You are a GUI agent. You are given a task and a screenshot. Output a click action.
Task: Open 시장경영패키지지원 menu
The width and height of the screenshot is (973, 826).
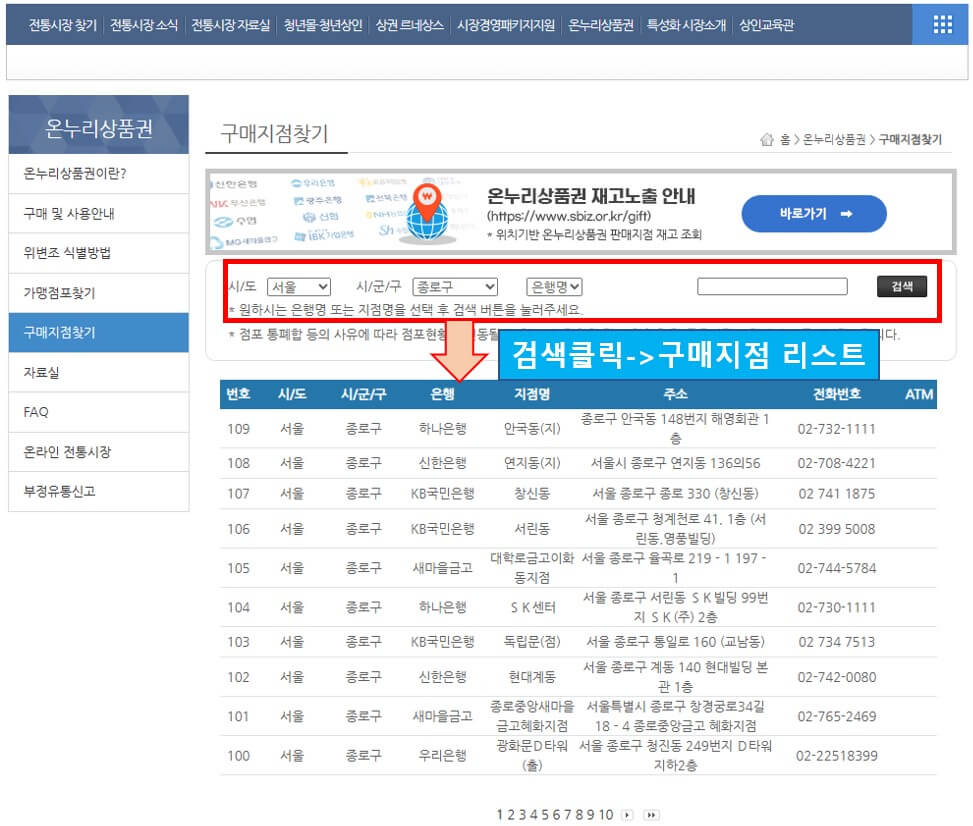point(506,25)
